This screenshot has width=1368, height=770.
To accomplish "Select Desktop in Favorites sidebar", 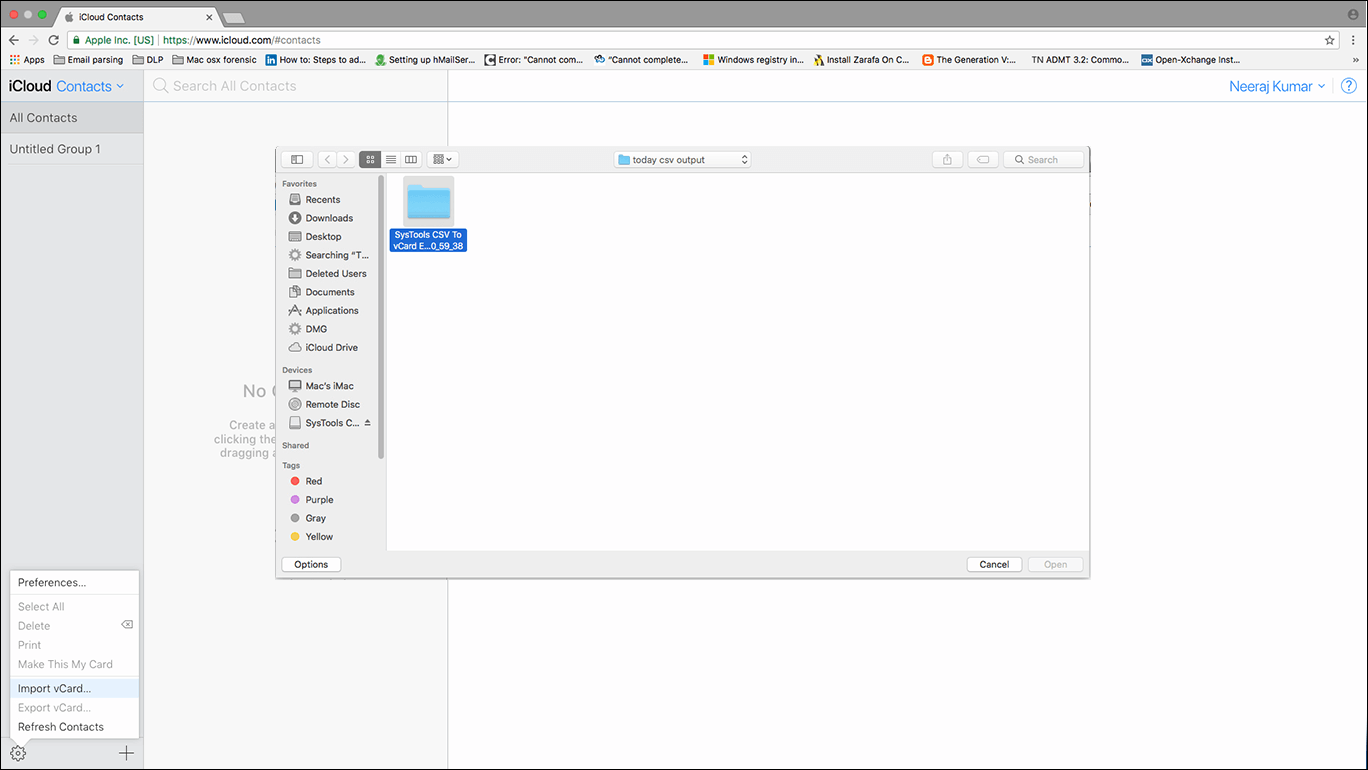I will [322, 236].
